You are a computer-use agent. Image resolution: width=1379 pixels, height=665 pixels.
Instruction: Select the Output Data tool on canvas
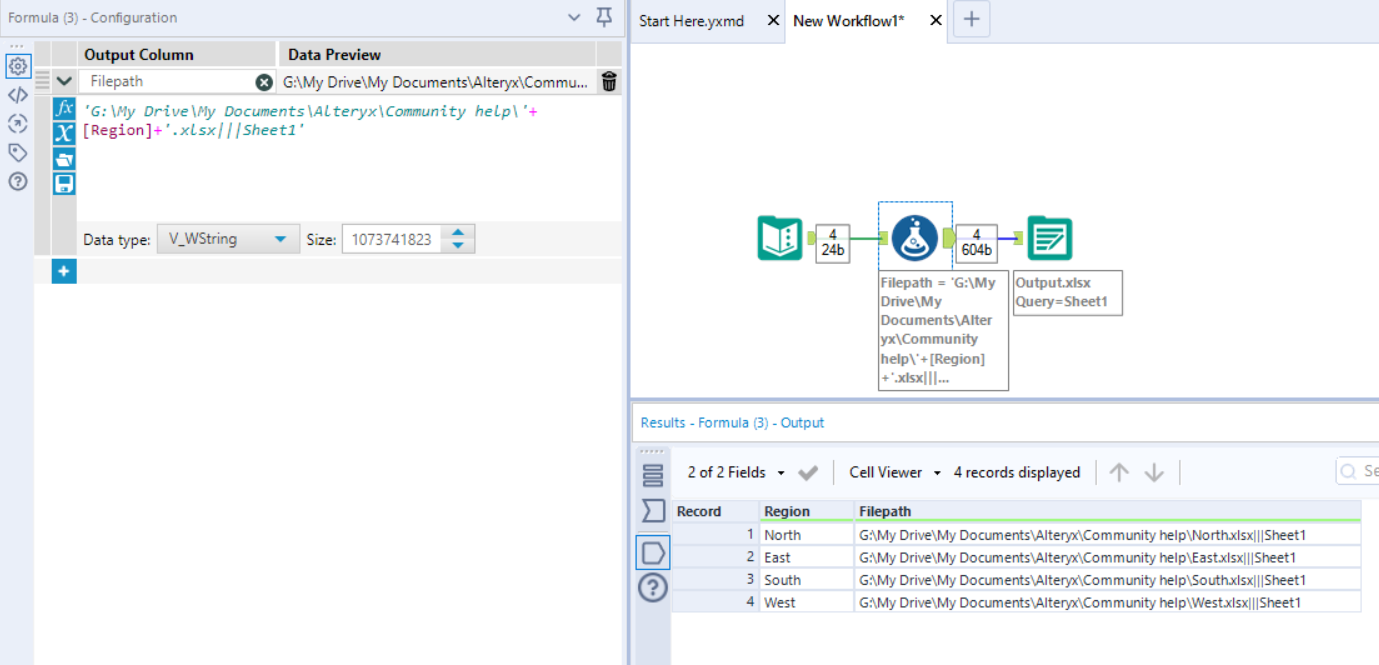tap(1049, 238)
